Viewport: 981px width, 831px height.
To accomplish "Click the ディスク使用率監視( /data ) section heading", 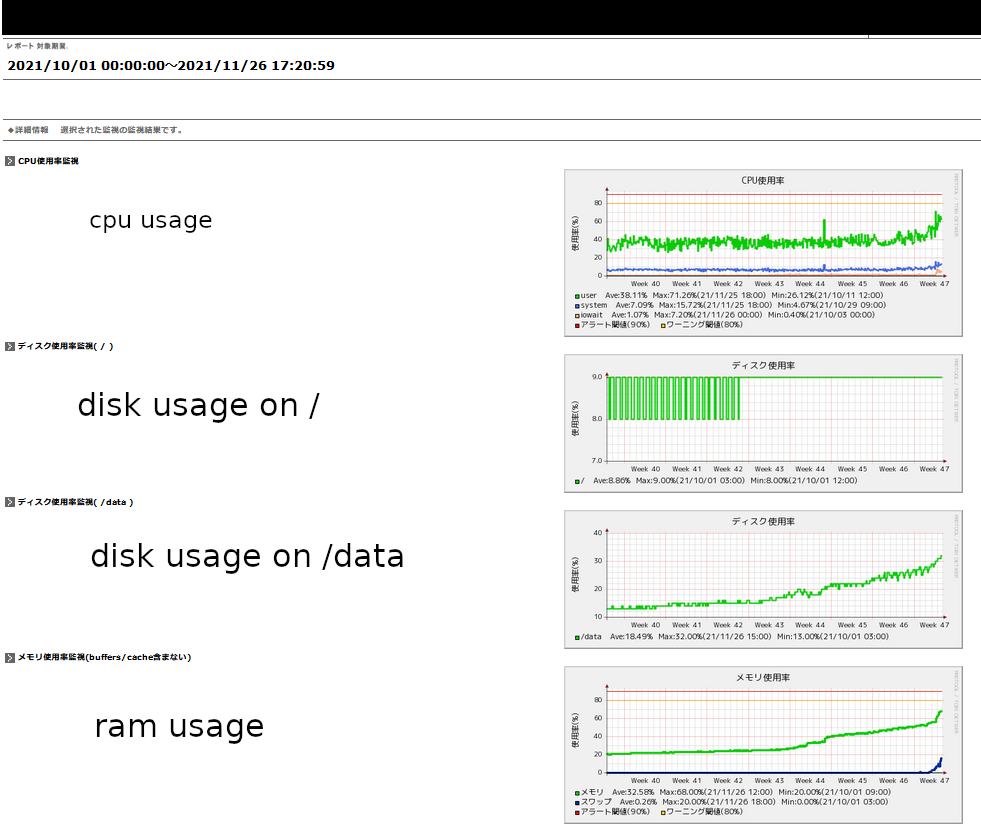I will tap(75, 502).
